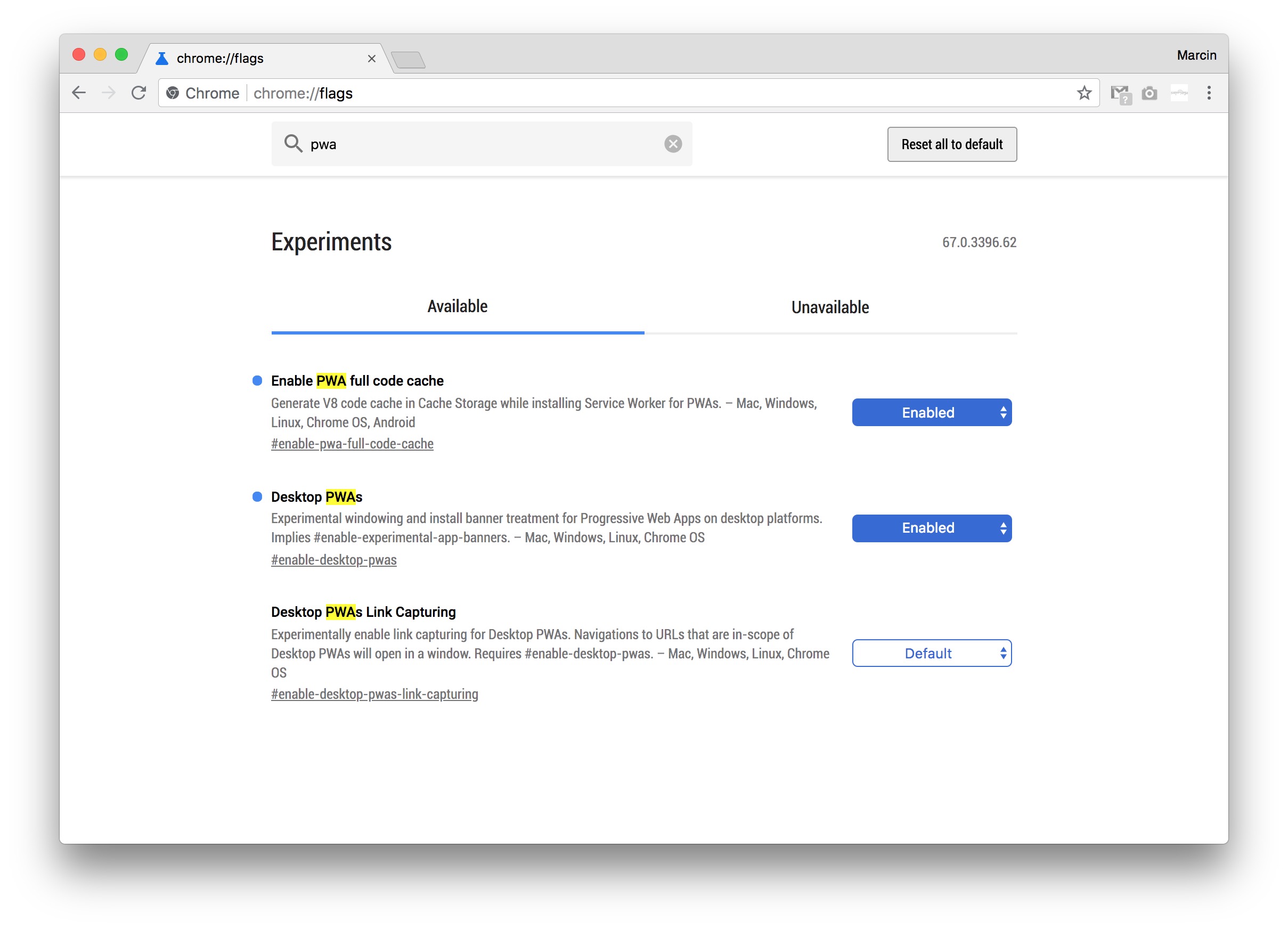Close the chrome://flags tab

[x=371, y=59]
